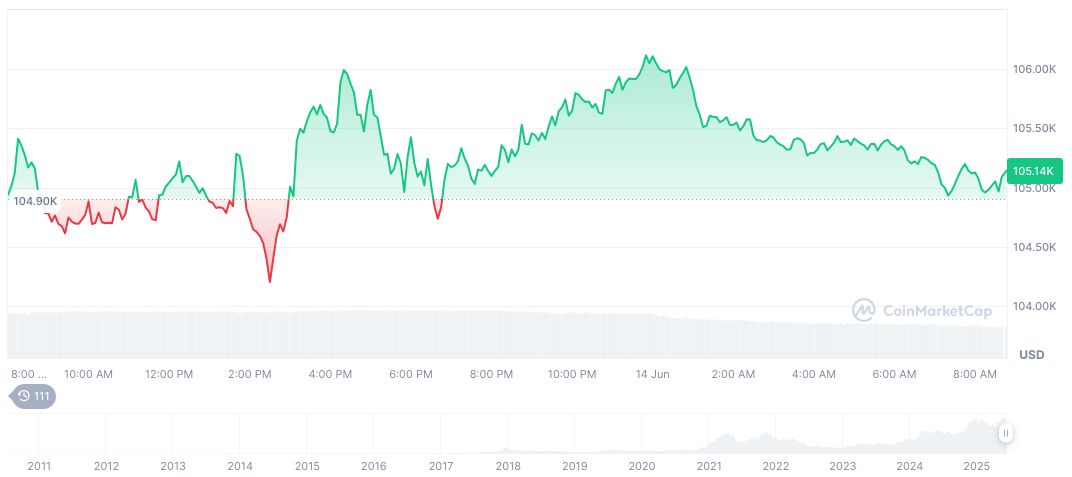Select 2020 on the year navigator

641,466
